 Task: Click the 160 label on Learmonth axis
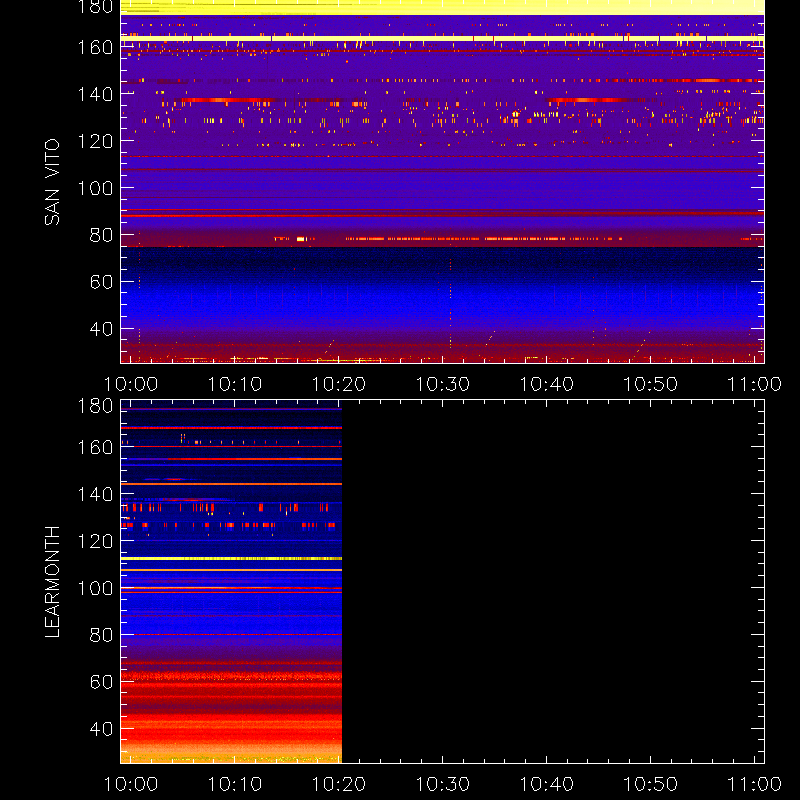95,447
